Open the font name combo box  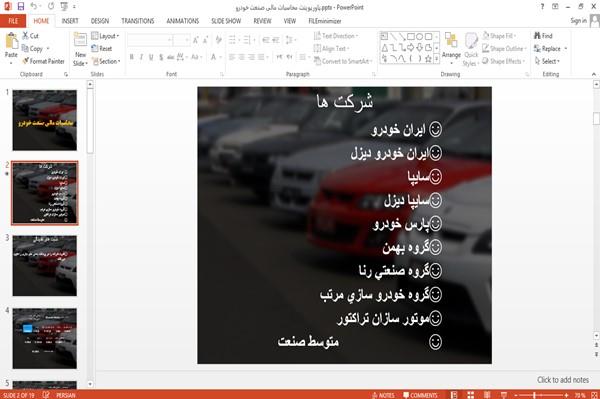[150, 40]
